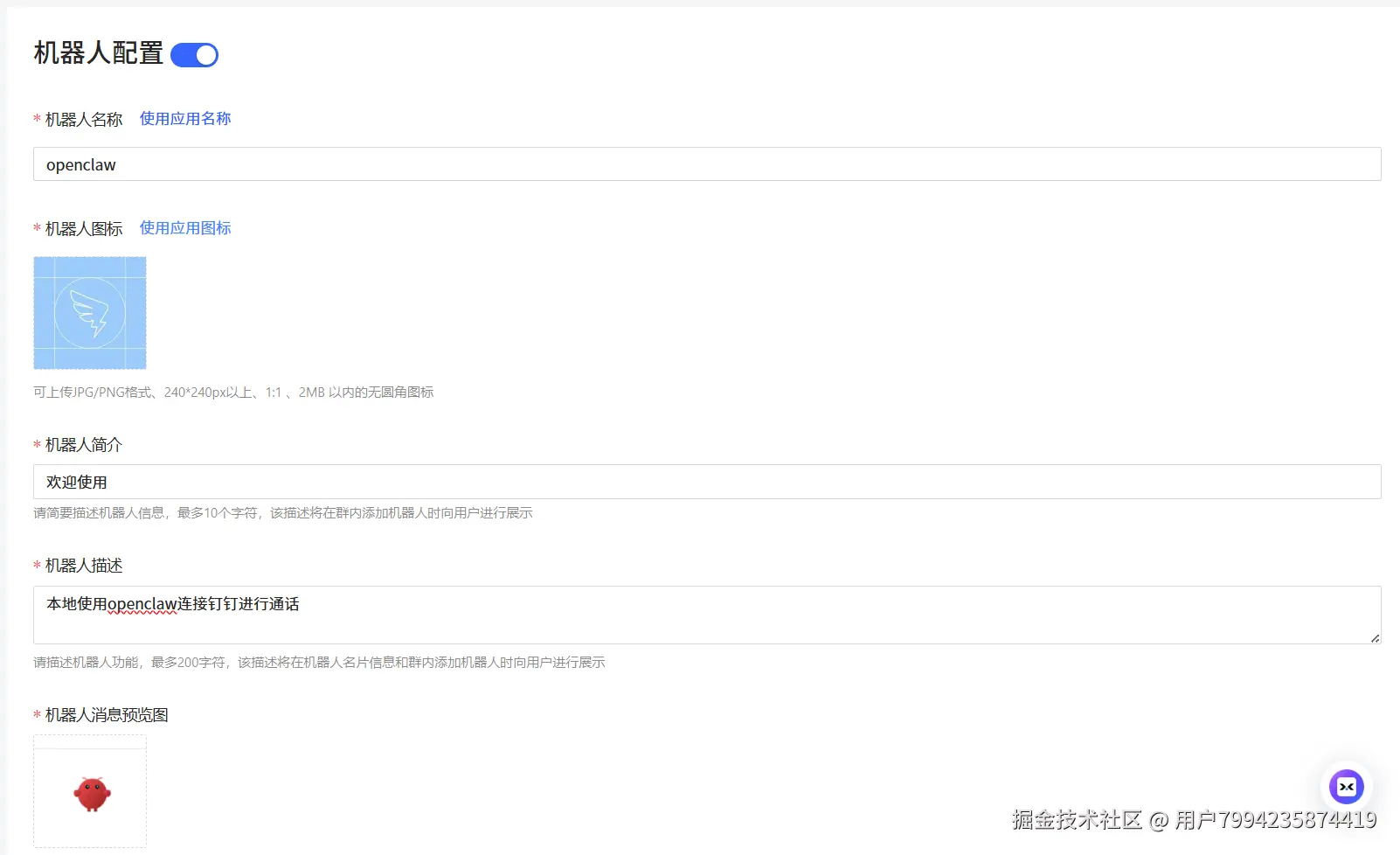Image resolution: width=1400 pixels, height=855 pixels.
Task: Click the red asterisk beside 机器人简介
Action: click(x=36, y=444)
